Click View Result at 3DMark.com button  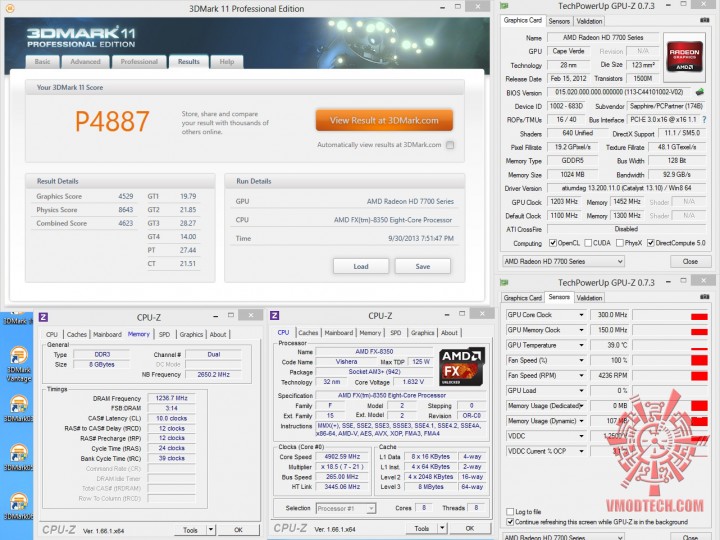click(384, 120)
